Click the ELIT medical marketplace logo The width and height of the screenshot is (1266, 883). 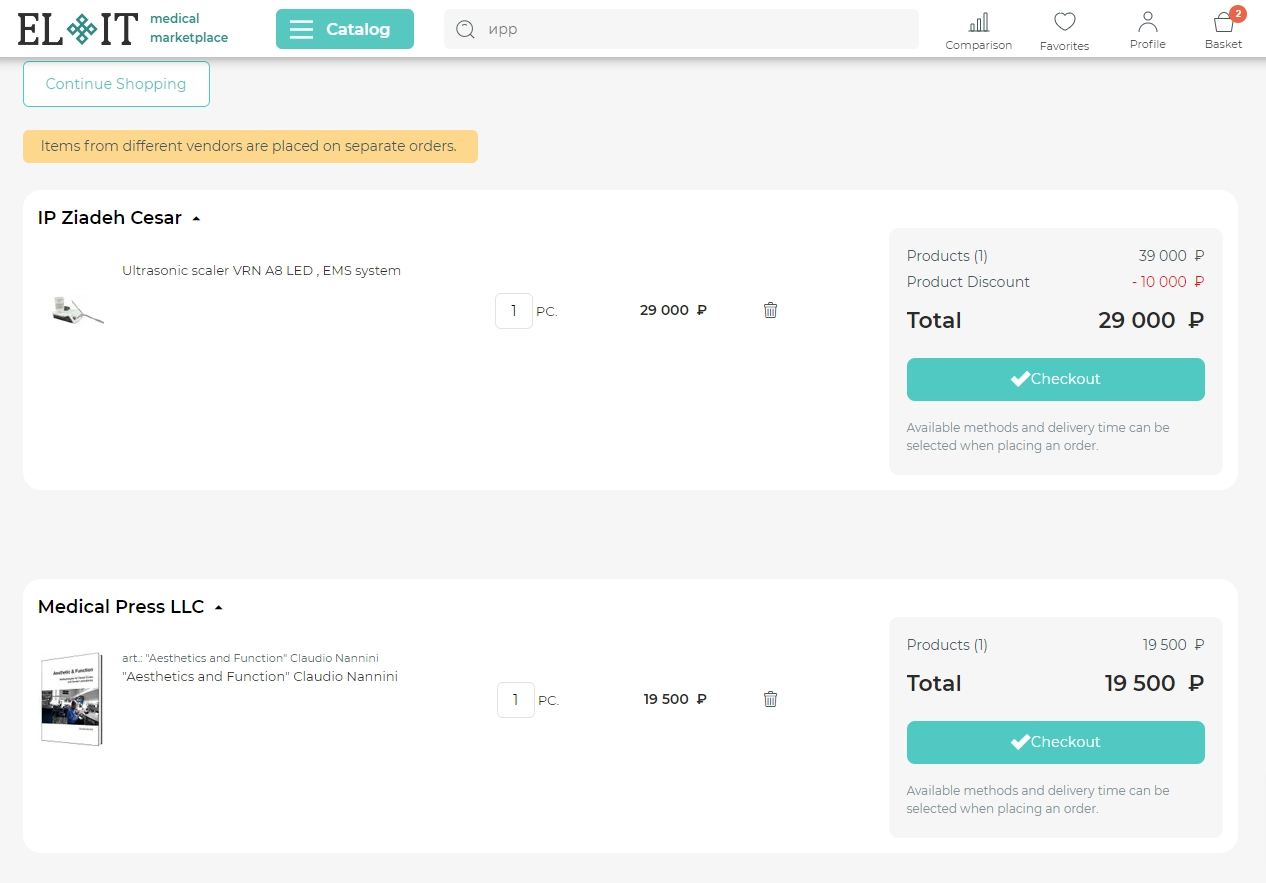(123, 29)
